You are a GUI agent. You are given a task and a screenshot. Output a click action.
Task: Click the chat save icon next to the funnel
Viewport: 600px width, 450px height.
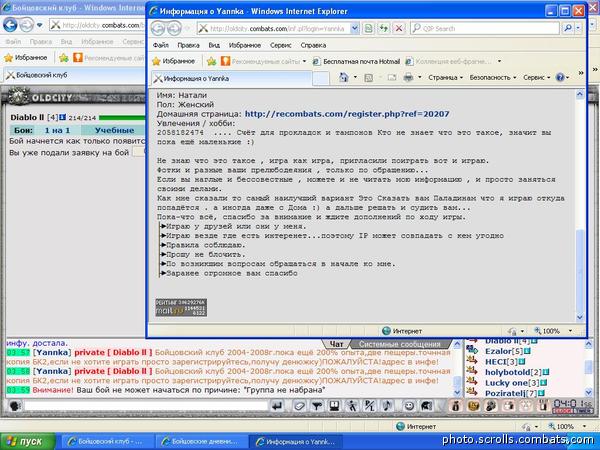pos(334,406)
